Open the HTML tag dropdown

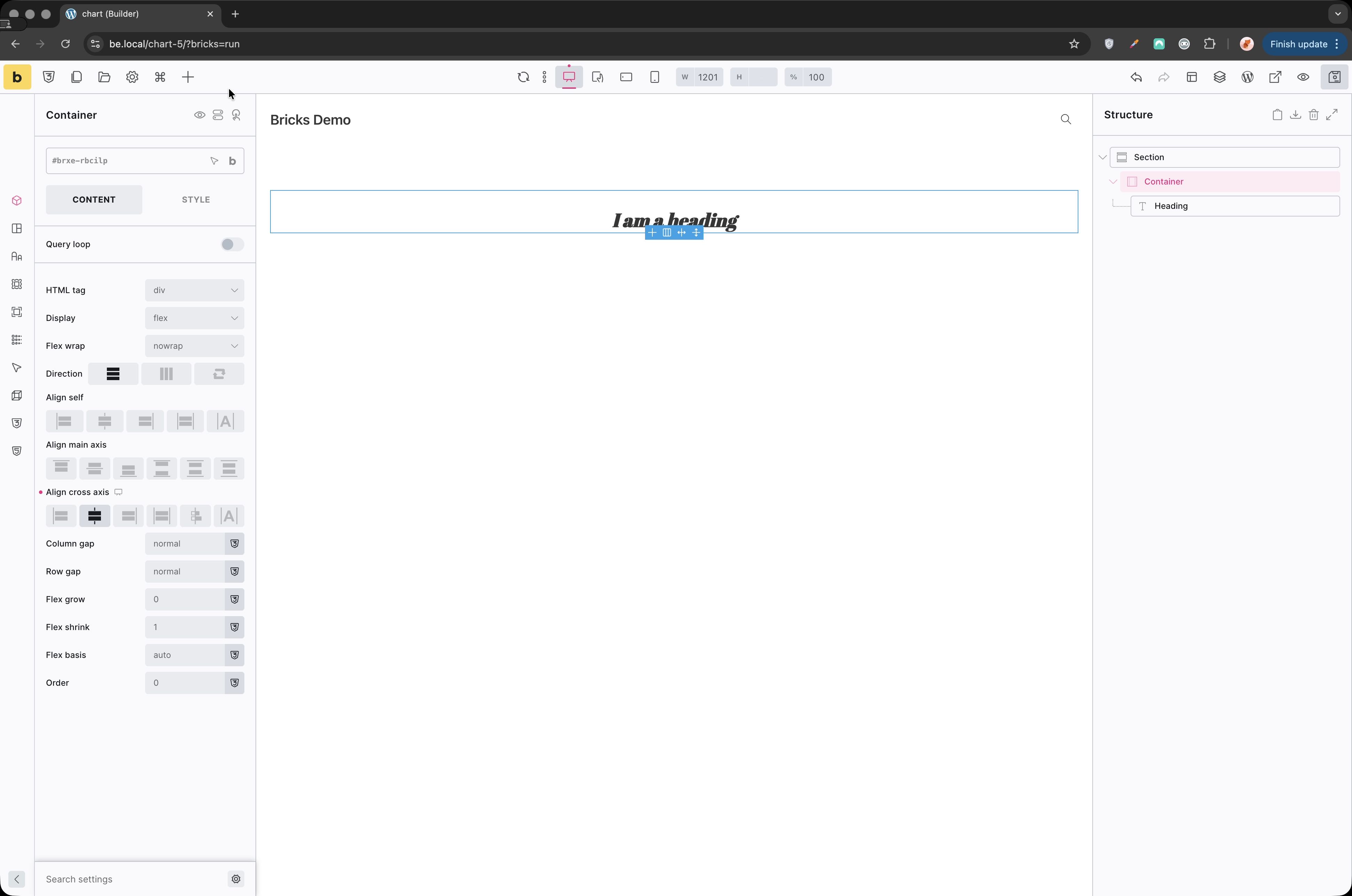(x=194, y=290)
